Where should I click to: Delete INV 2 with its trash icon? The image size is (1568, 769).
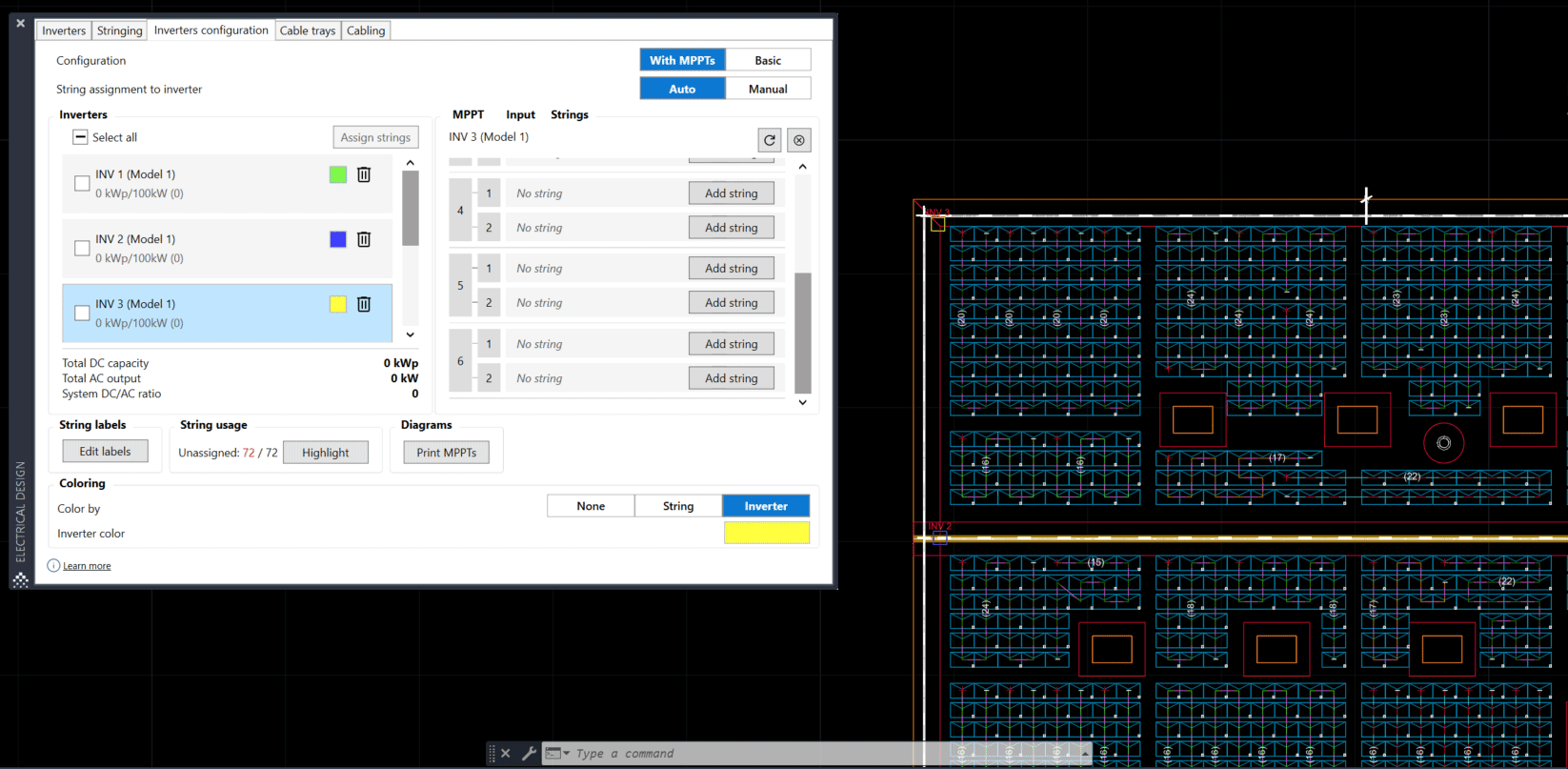pyautogui.click(x=364, y=239)
